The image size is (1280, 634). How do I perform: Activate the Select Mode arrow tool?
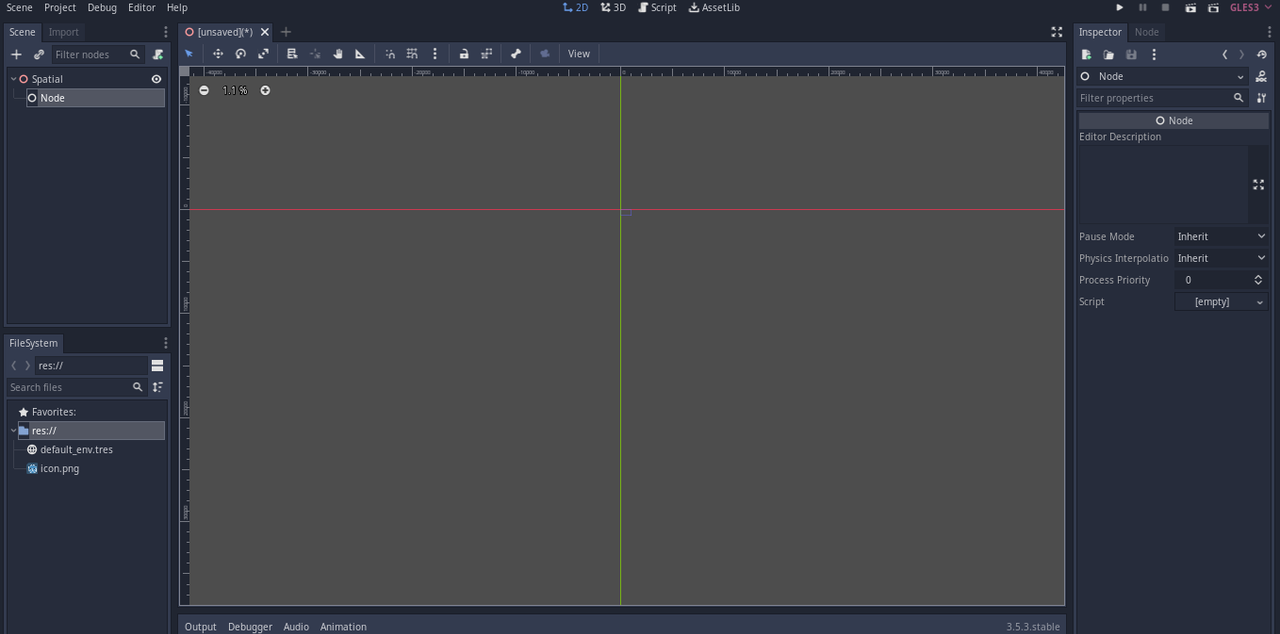pyautogui.click(x=189, y=54)
